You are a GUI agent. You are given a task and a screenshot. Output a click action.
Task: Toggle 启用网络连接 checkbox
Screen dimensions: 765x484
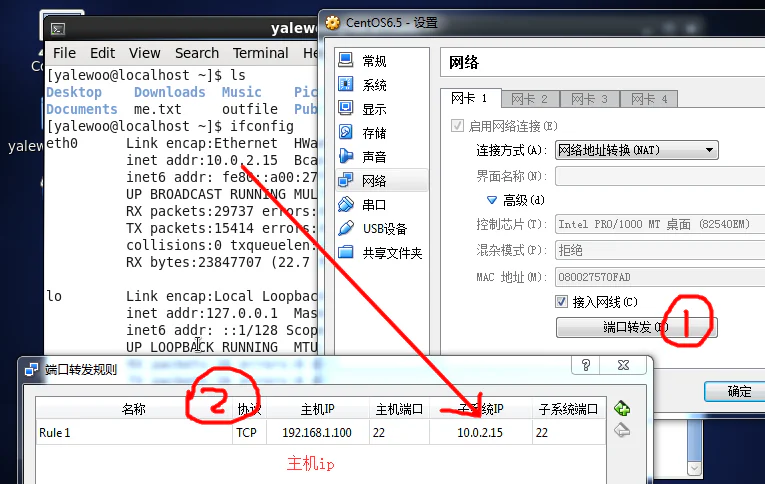click(457, 126)
